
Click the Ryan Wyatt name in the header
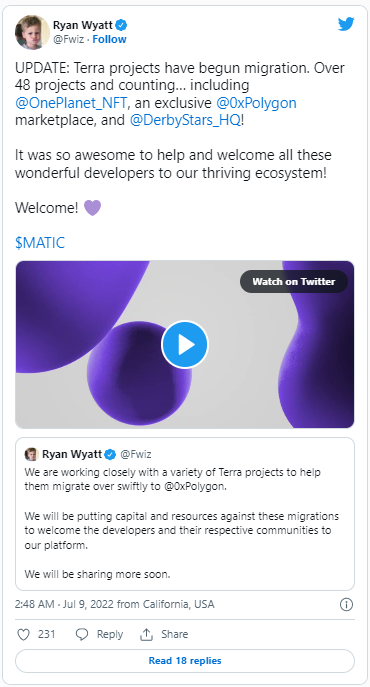(x=83, y=25)
